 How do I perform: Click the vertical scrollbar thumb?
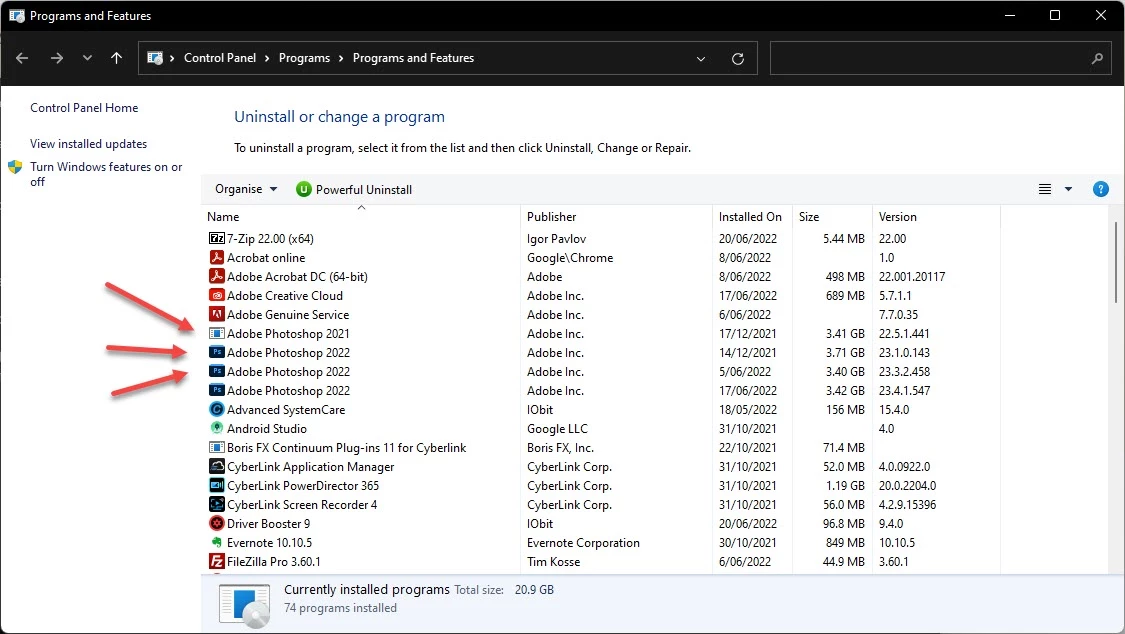click(1116, 262)
